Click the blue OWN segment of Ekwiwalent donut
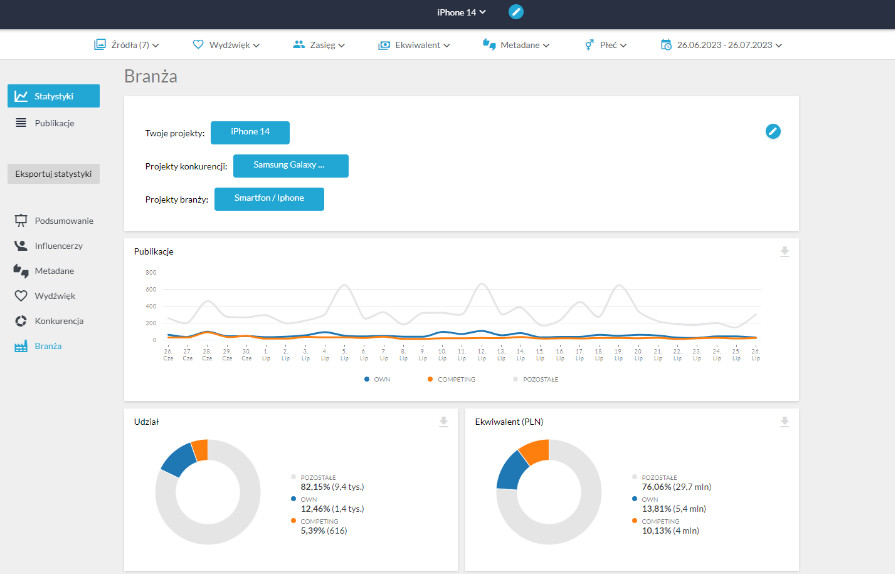The image size is (895, 574). click(510, 472)
